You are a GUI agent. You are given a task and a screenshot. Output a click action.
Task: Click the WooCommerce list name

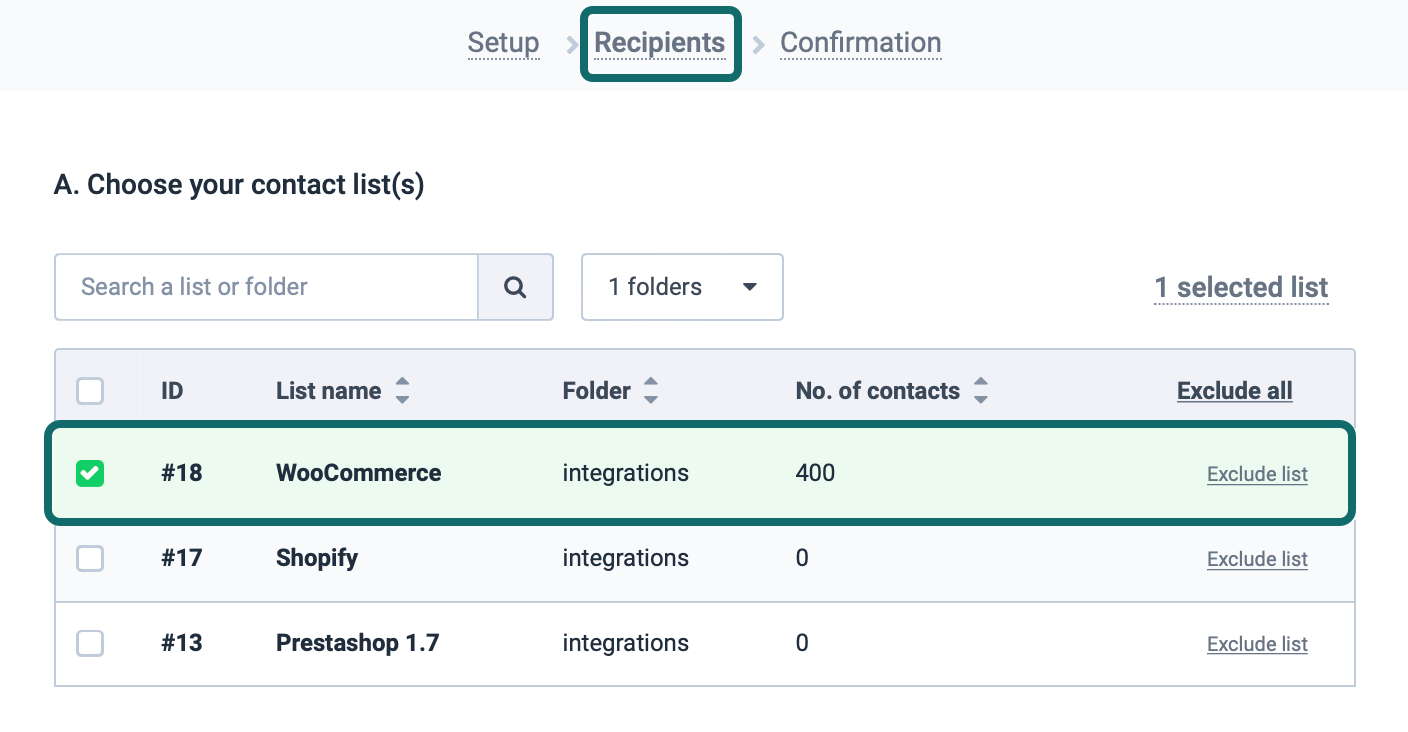[x=359, y=473]
